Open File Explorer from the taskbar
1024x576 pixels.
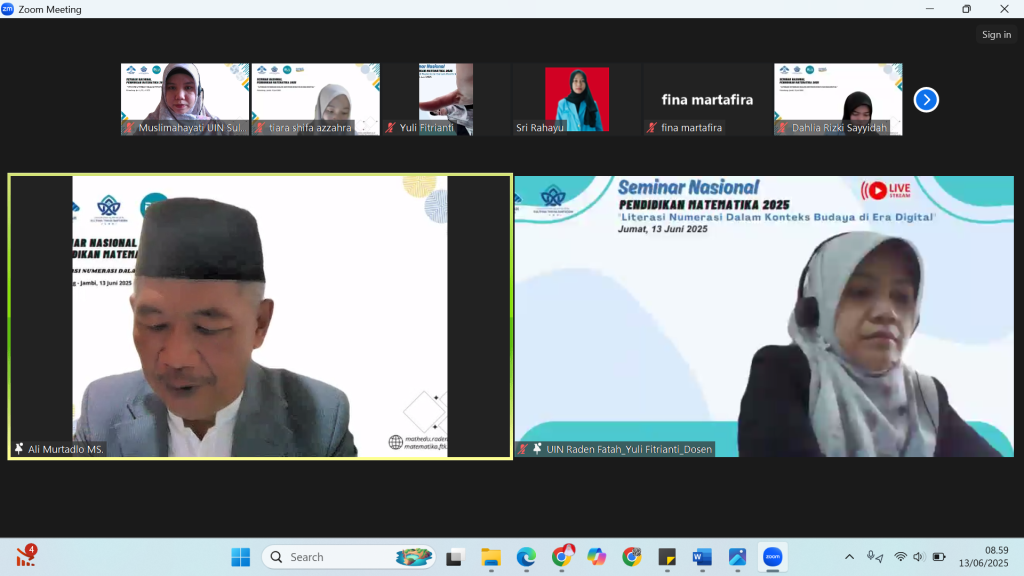[491, 557]
